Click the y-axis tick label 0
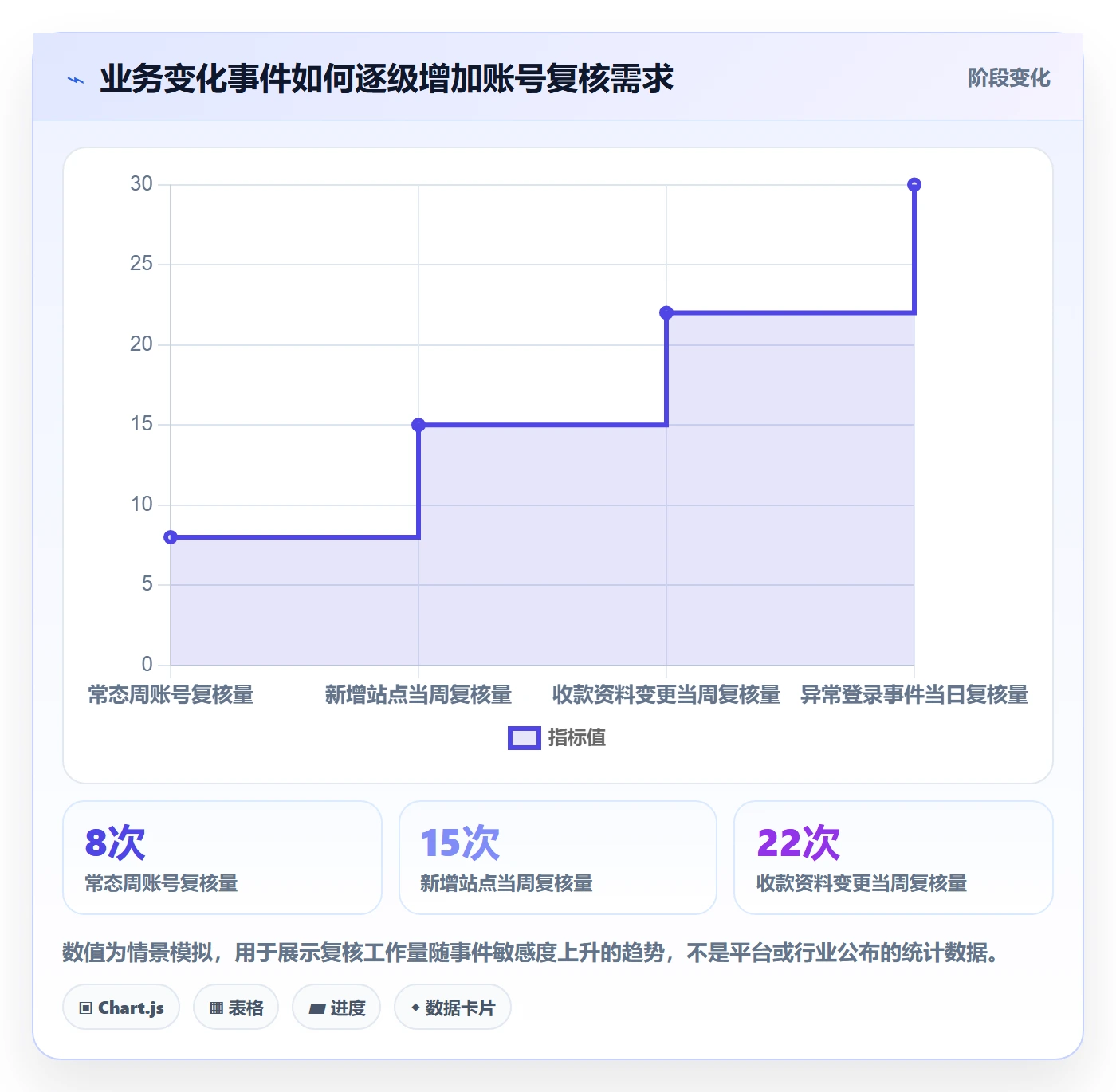Viewport: 1116px width, 1092px height. coord(147,665)
